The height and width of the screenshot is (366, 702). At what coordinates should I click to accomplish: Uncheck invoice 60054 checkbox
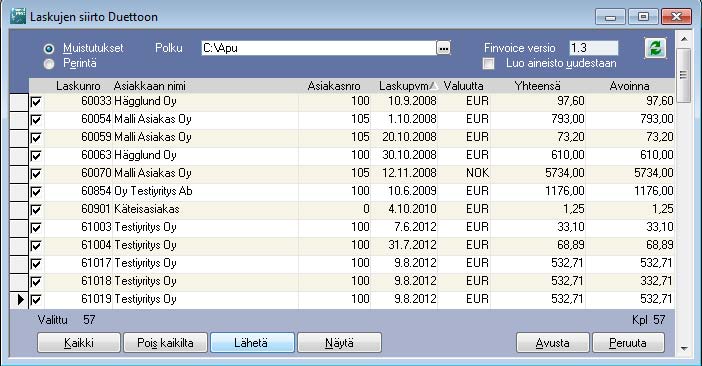[36, 119]
